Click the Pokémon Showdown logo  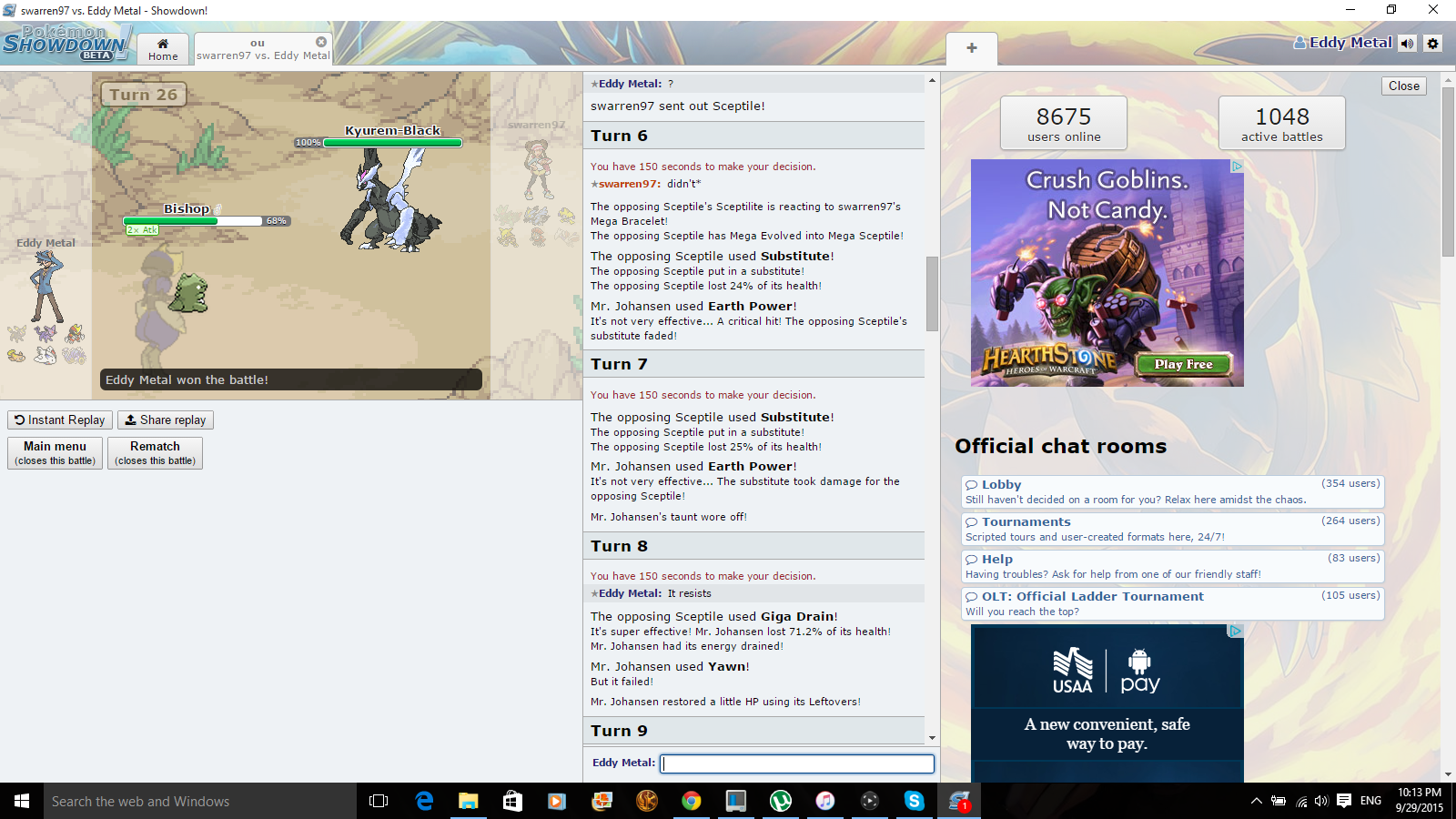[66, 44]
